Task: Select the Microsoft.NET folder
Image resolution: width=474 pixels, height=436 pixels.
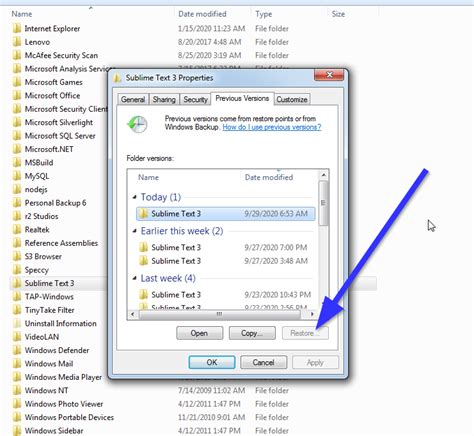Action: click(49, 149)
